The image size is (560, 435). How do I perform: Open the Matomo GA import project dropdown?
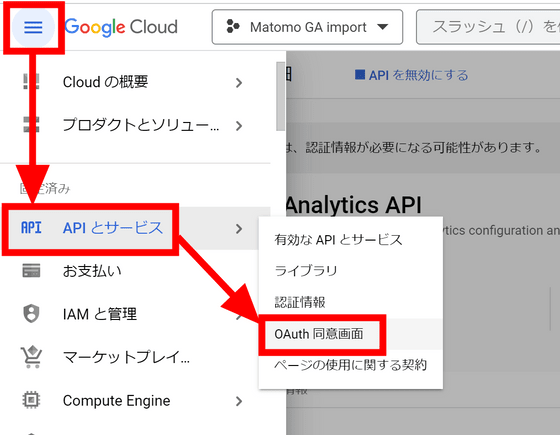[307, 27]
